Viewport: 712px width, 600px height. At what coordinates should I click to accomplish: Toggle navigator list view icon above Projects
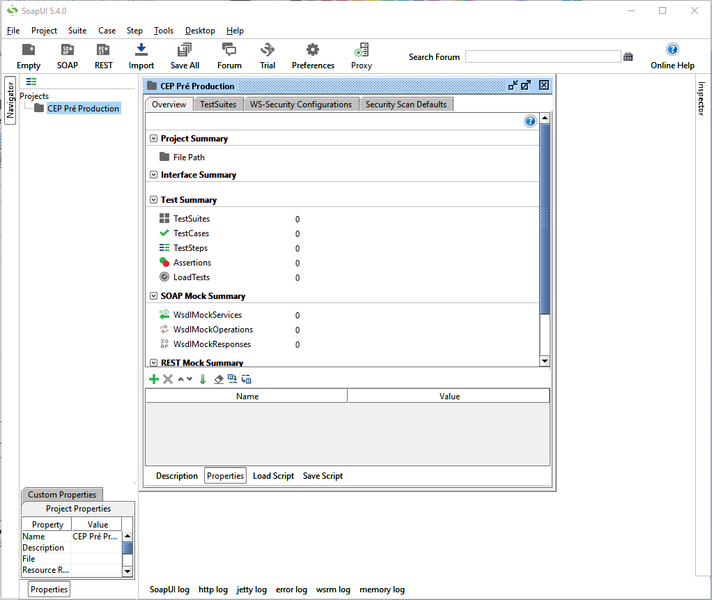point(31,82)
